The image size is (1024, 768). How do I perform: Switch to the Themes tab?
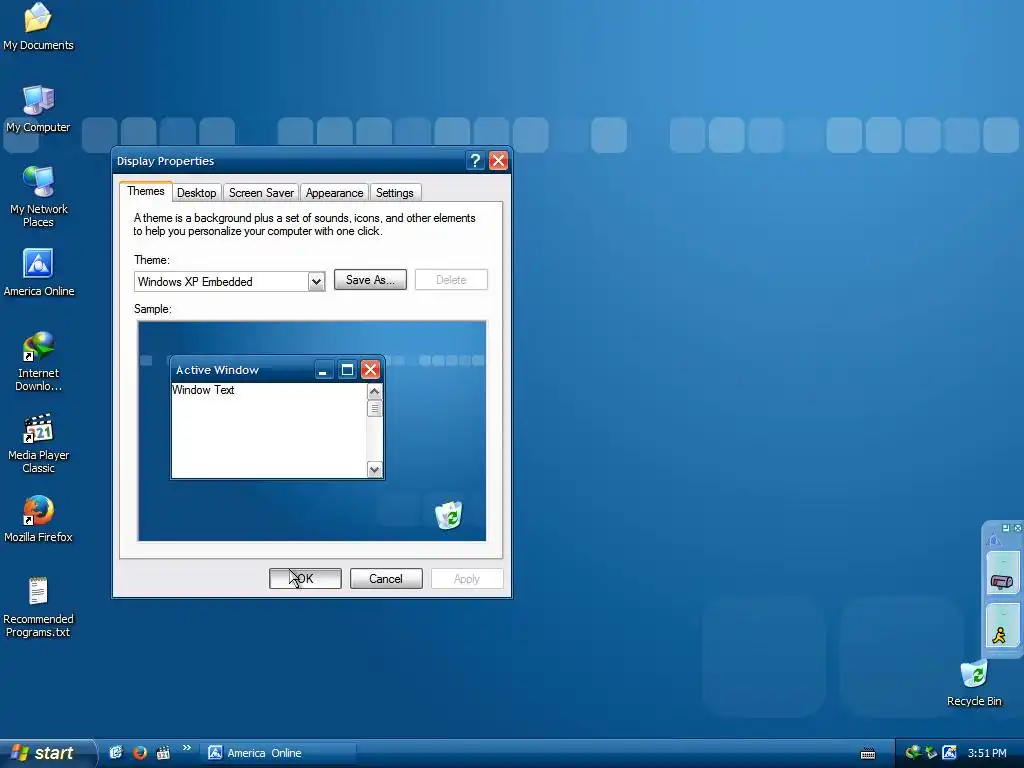[146, 191]
